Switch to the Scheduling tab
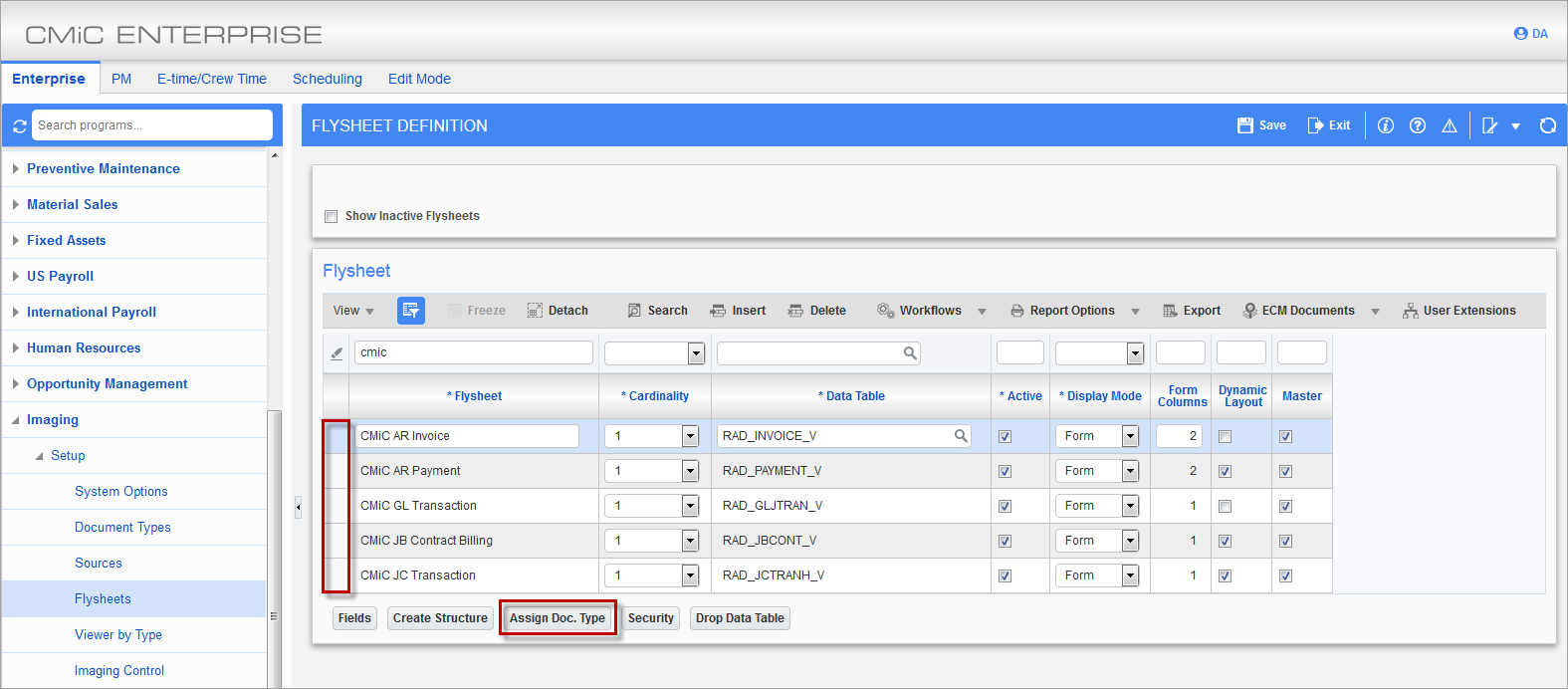This screenshot has height=689, width=1568. pyautogui.click(x=328, y=79)
